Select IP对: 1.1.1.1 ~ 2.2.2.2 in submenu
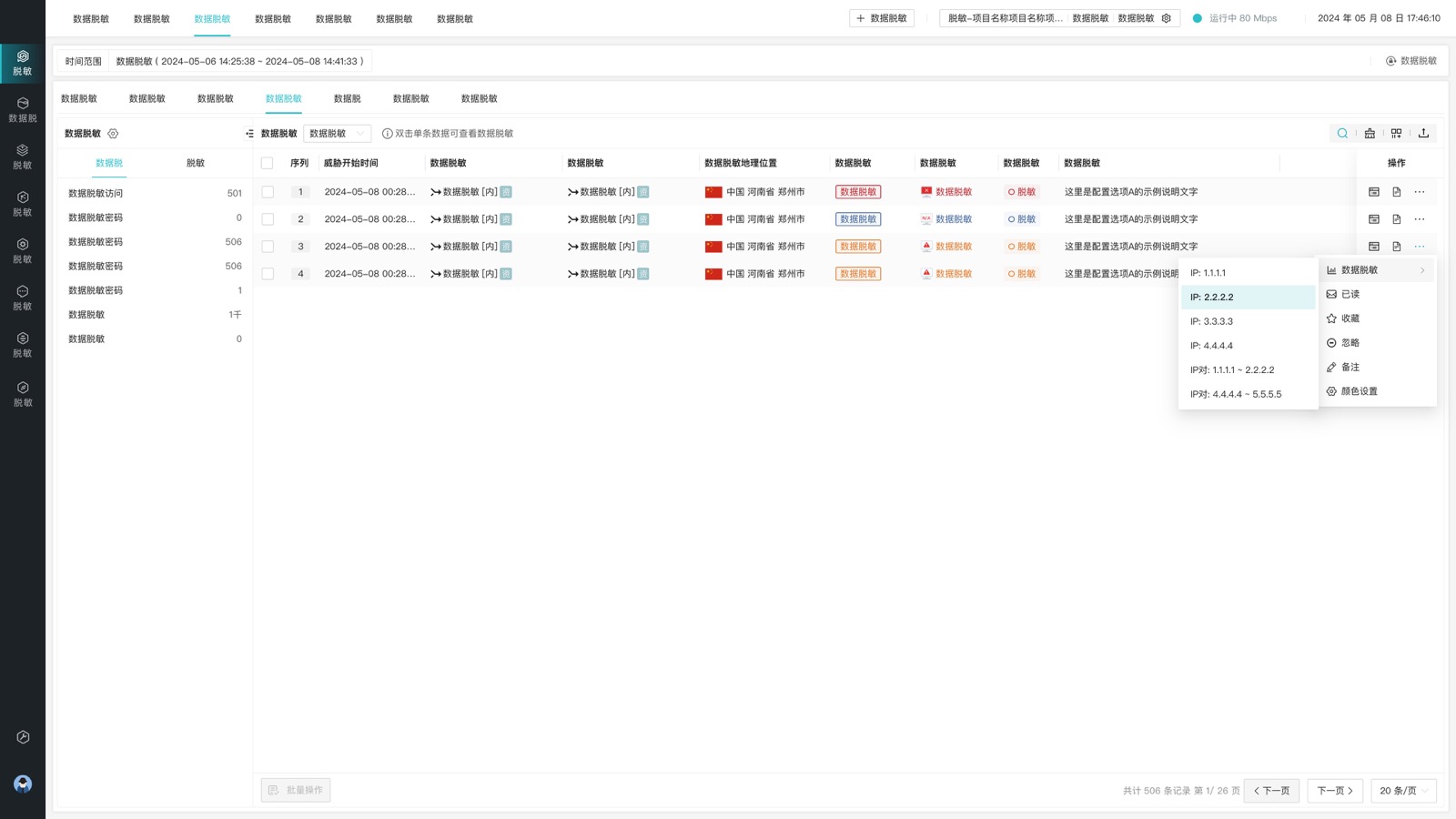1456x819 pixels. click(x=1249, y=370)
